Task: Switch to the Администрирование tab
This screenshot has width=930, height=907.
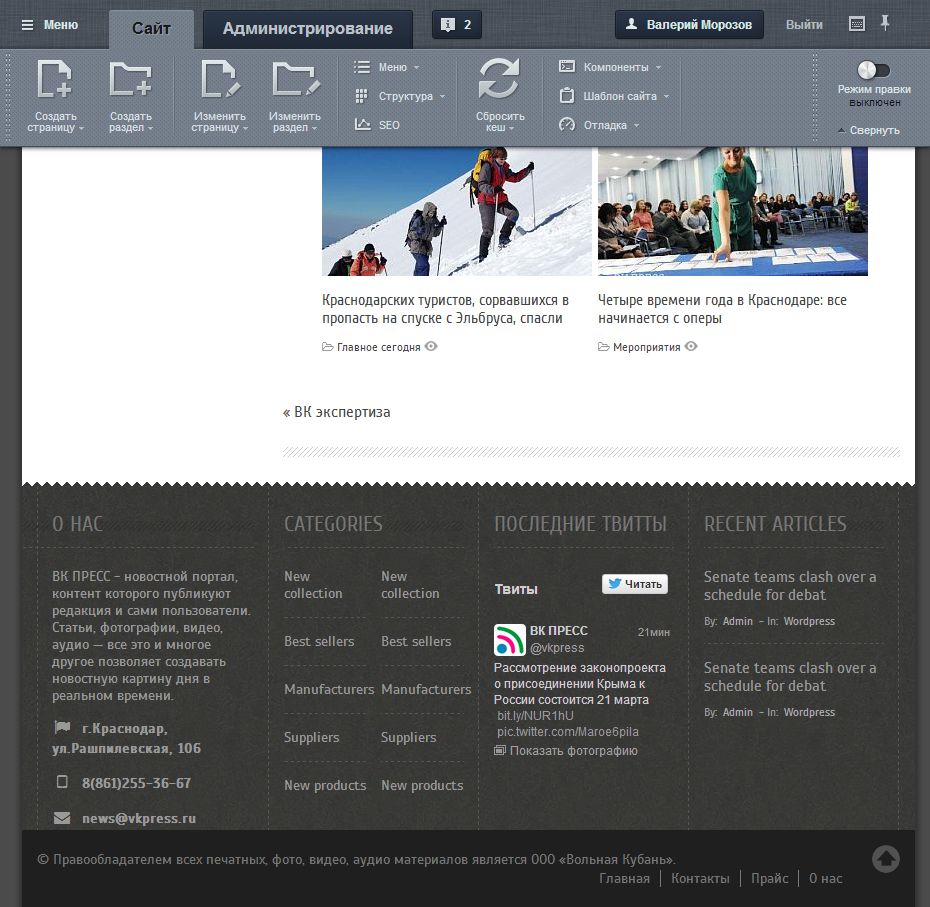Action: point(307,28)
